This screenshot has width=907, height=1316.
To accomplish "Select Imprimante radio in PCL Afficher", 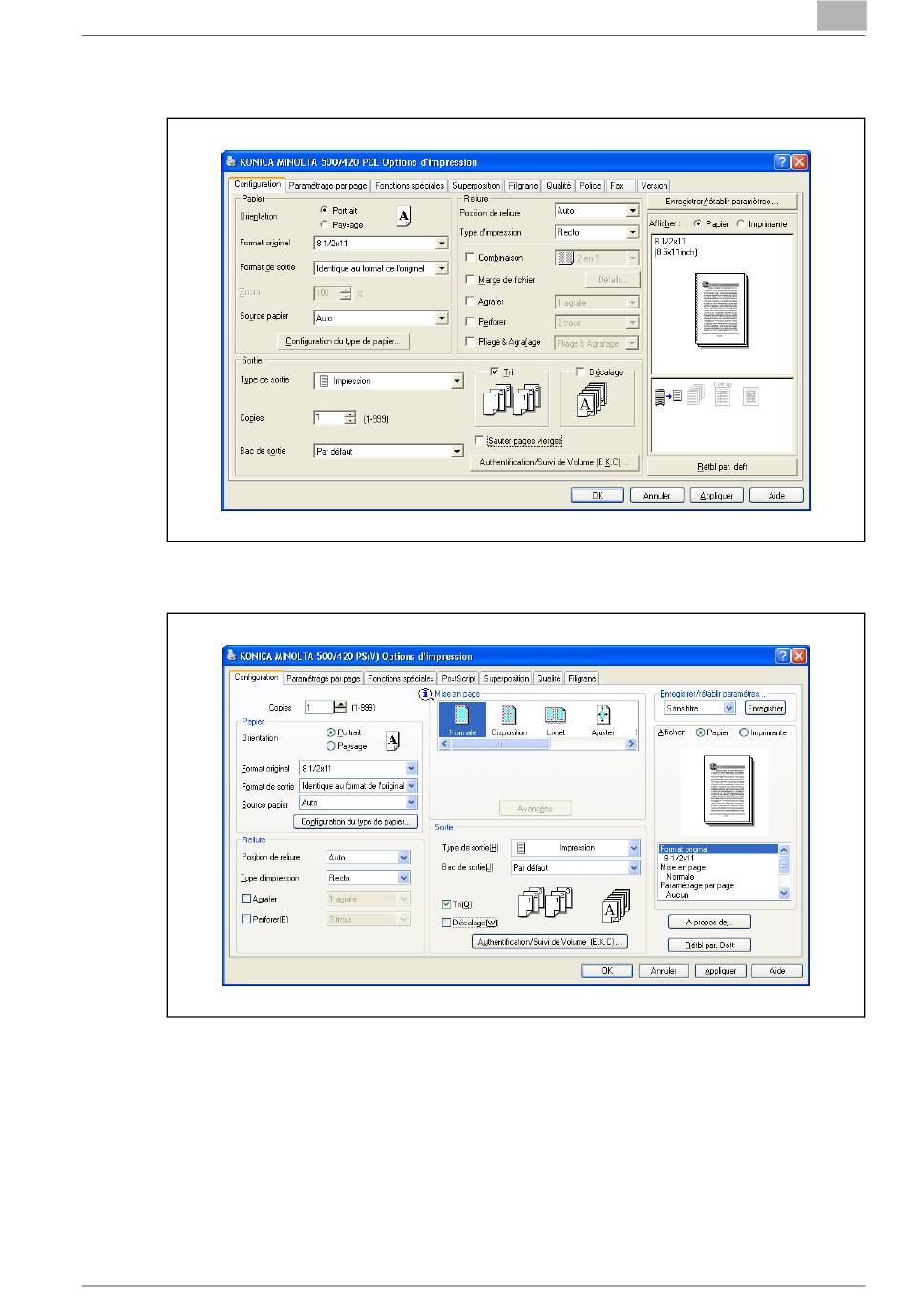I will tap(741, 224).
